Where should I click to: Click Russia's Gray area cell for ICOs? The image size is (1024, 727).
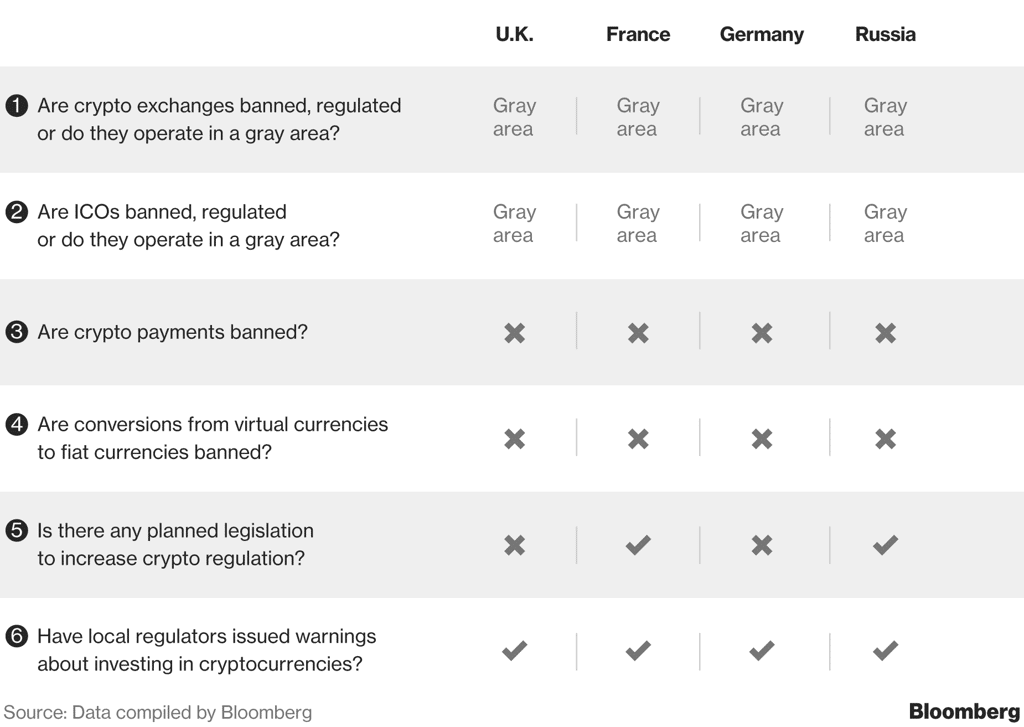pos(886,223)
